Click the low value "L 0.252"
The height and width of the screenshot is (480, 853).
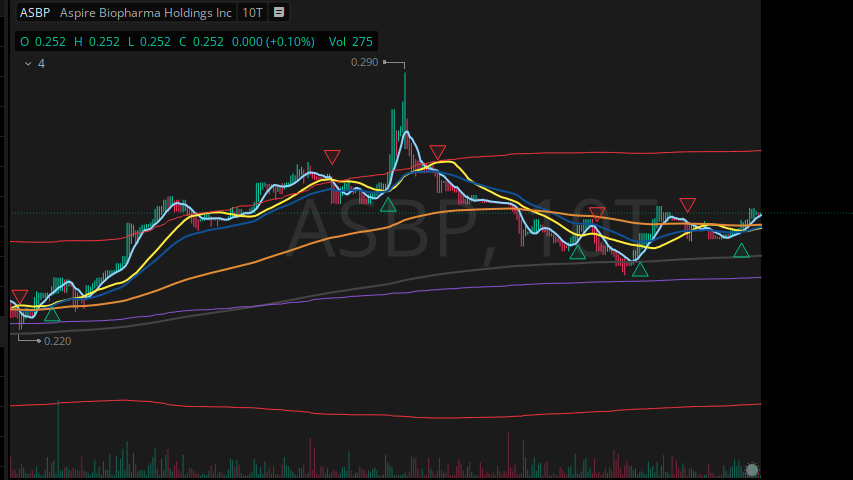pyautogui.click(x=149, y=42)
